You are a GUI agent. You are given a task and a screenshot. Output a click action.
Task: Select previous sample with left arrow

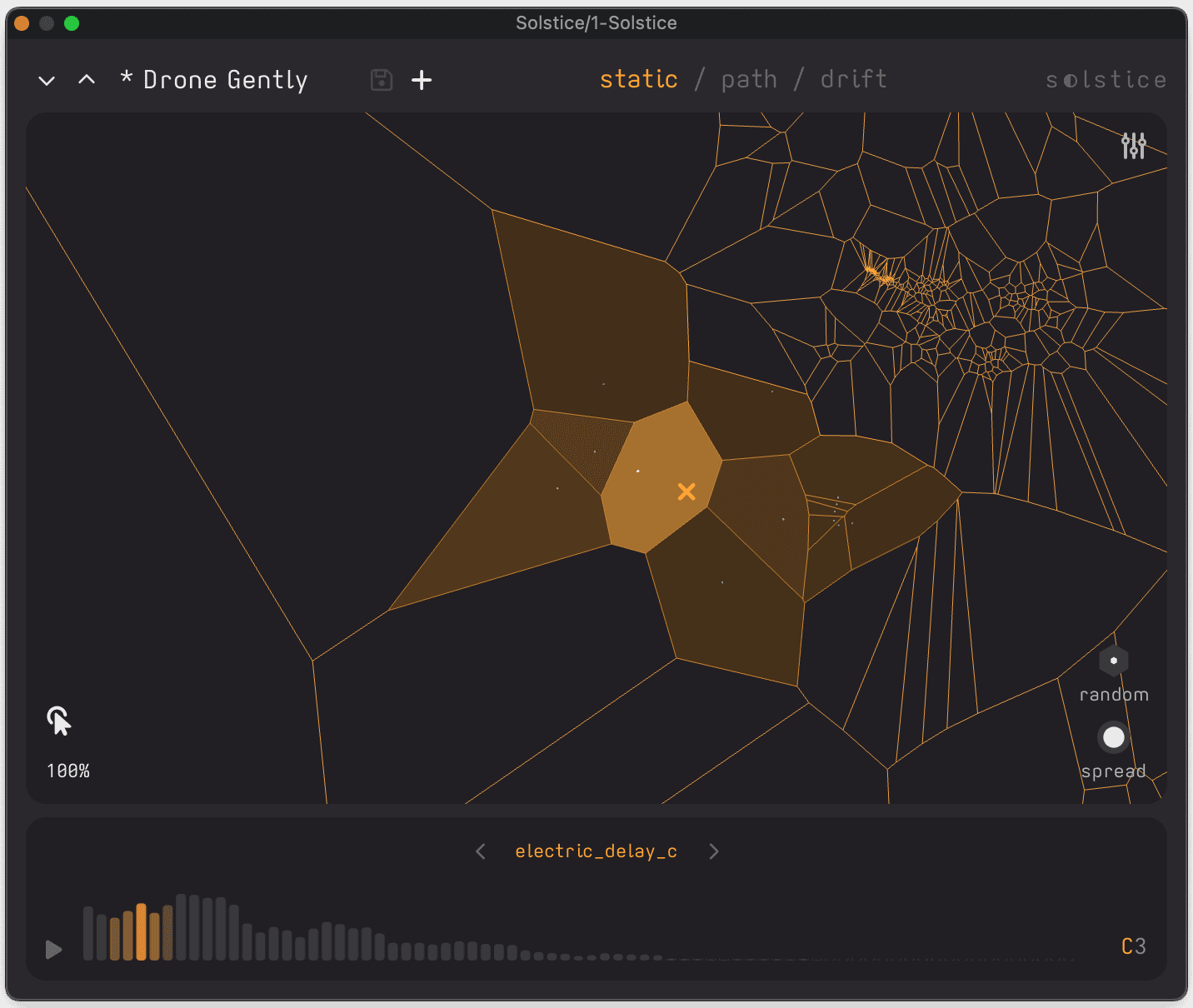tap(481, 851)
